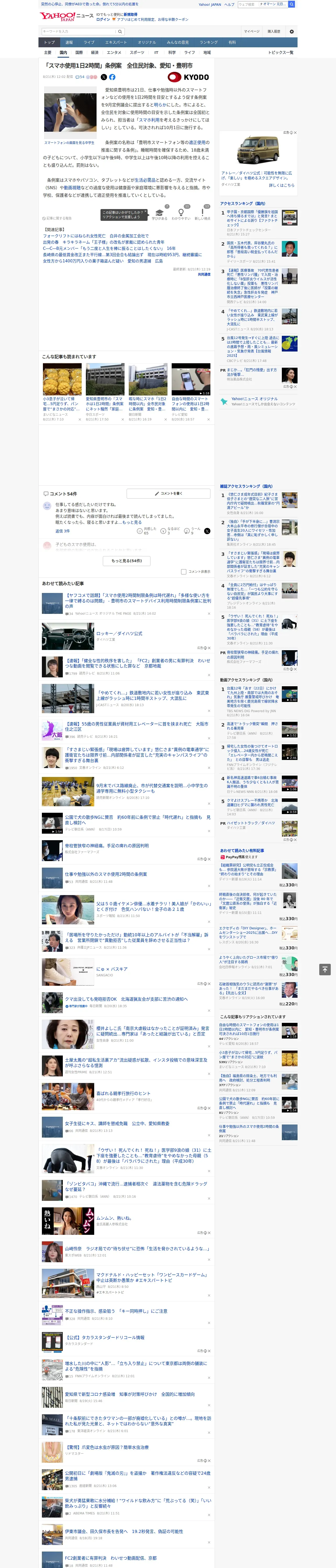The image size is (336, 1568).
Task: Click the ヘルプ link in the header
Action: [x=229, y=4]
